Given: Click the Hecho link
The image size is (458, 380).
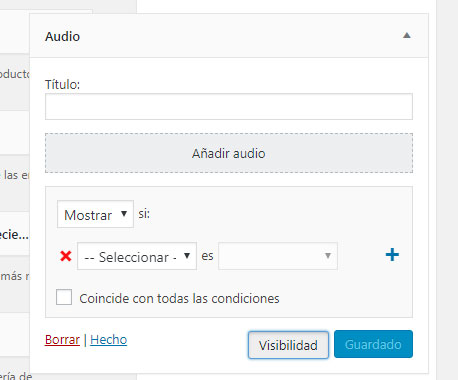Looking at the screenshot, I should [108, 340].
